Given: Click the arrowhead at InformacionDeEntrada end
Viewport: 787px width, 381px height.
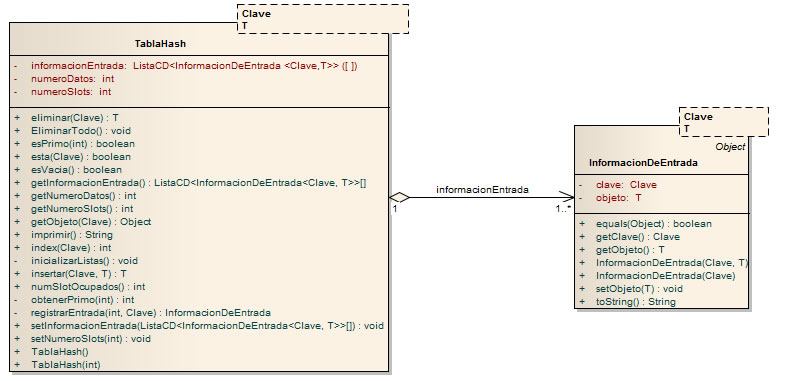Looking at the screenshot, I should [566, 197].
